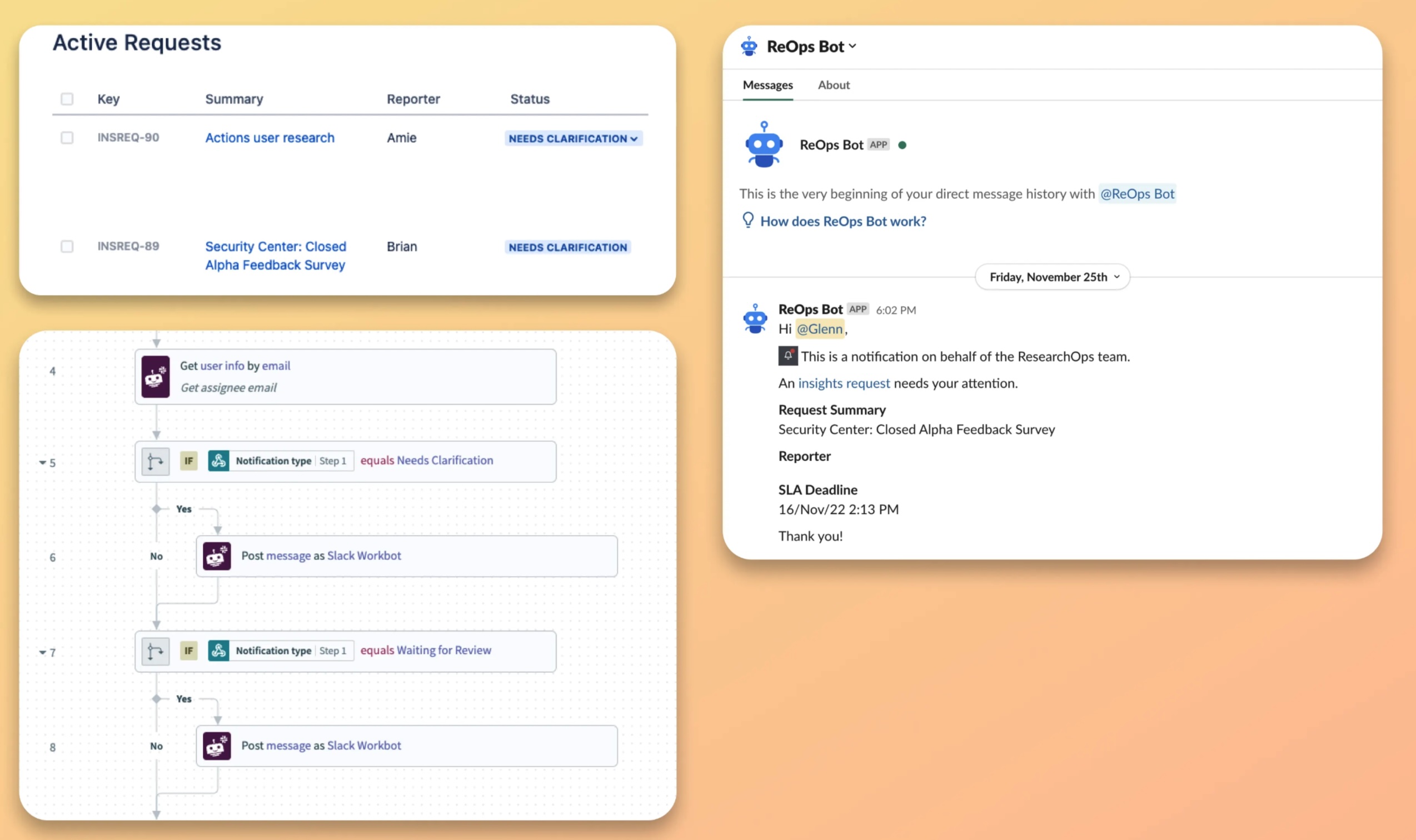The height and width of the screenshot is (840, 1416).
Task: Open the Actions user research request
Action: [x=269, y=138]
